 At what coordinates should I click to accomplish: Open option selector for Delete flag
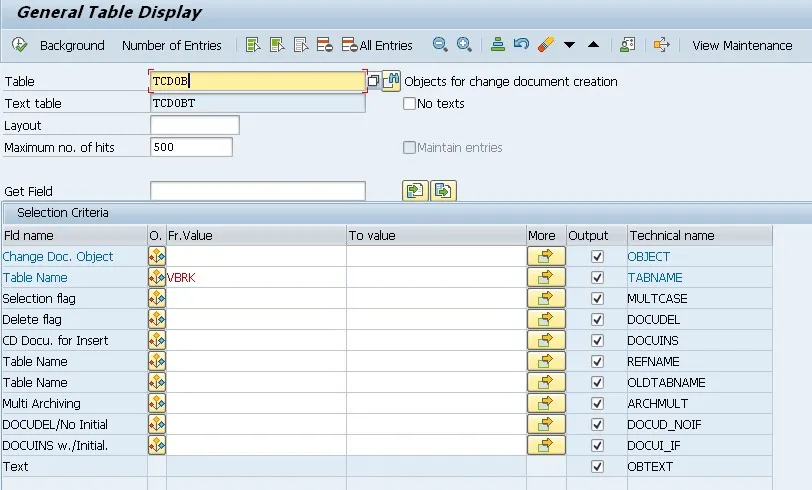157,320
